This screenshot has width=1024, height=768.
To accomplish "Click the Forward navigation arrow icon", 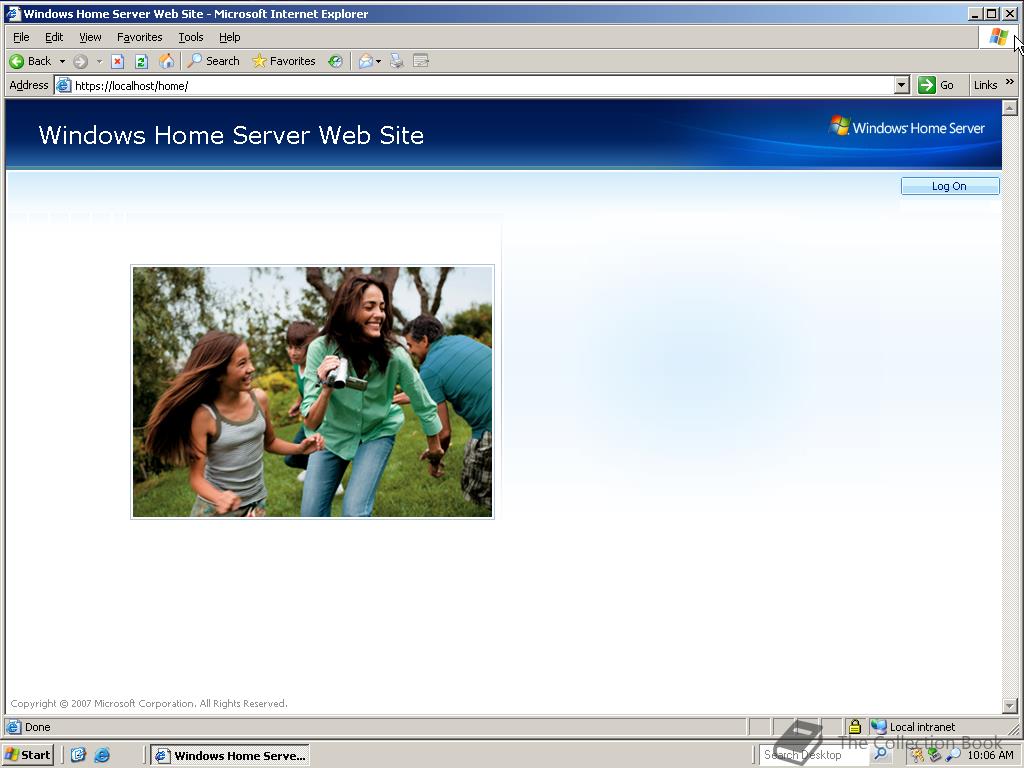I will [x=80, y=61].
